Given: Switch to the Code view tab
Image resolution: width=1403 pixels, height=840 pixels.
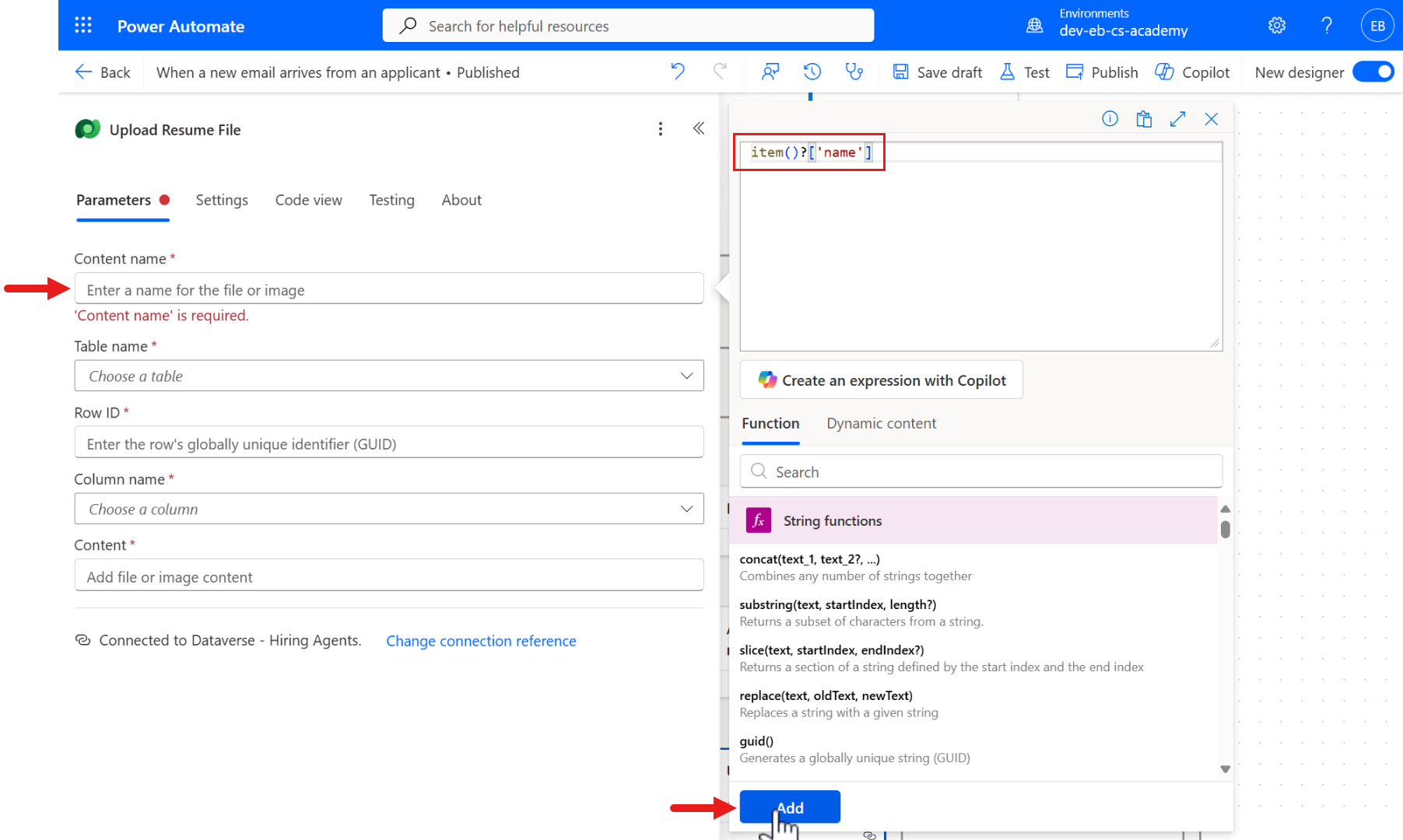Looking at the screenshot, I should 308,200.
